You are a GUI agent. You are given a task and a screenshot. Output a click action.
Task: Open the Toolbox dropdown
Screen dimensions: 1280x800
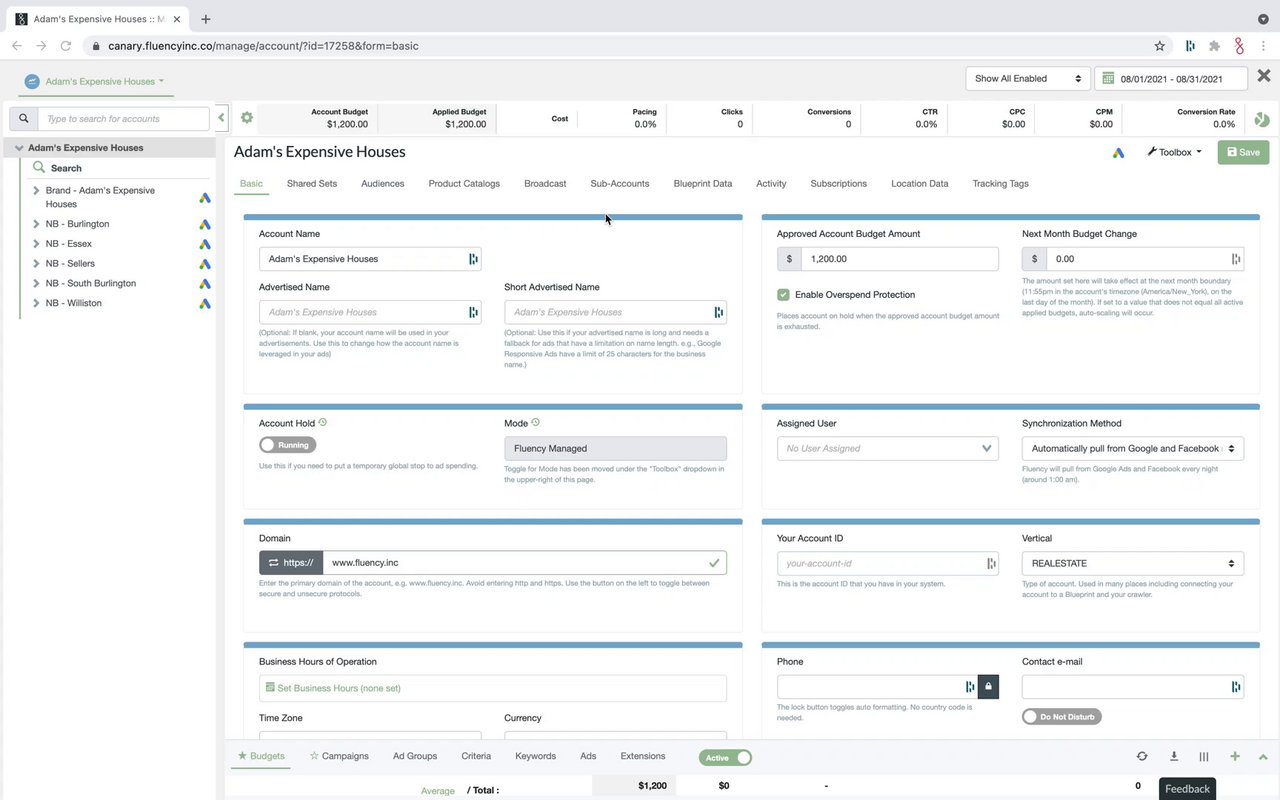coord(1174,152)
